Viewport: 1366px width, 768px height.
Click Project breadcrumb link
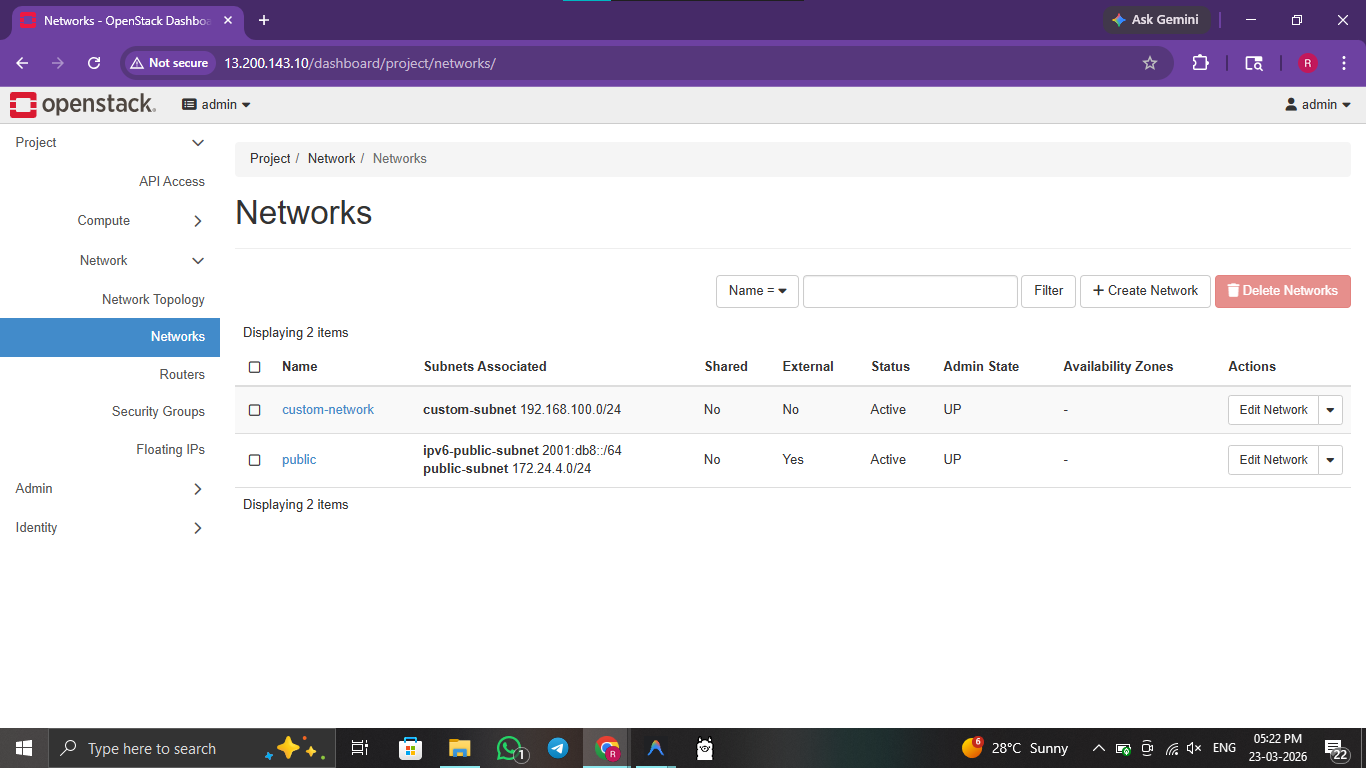click(x=270, y=159)
